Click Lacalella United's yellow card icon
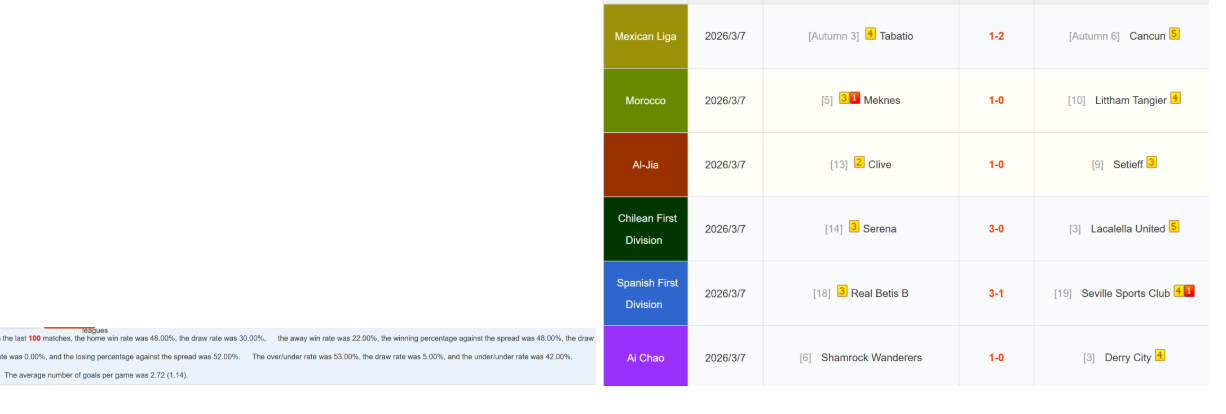1226x414 pixels. [1174, 227]
